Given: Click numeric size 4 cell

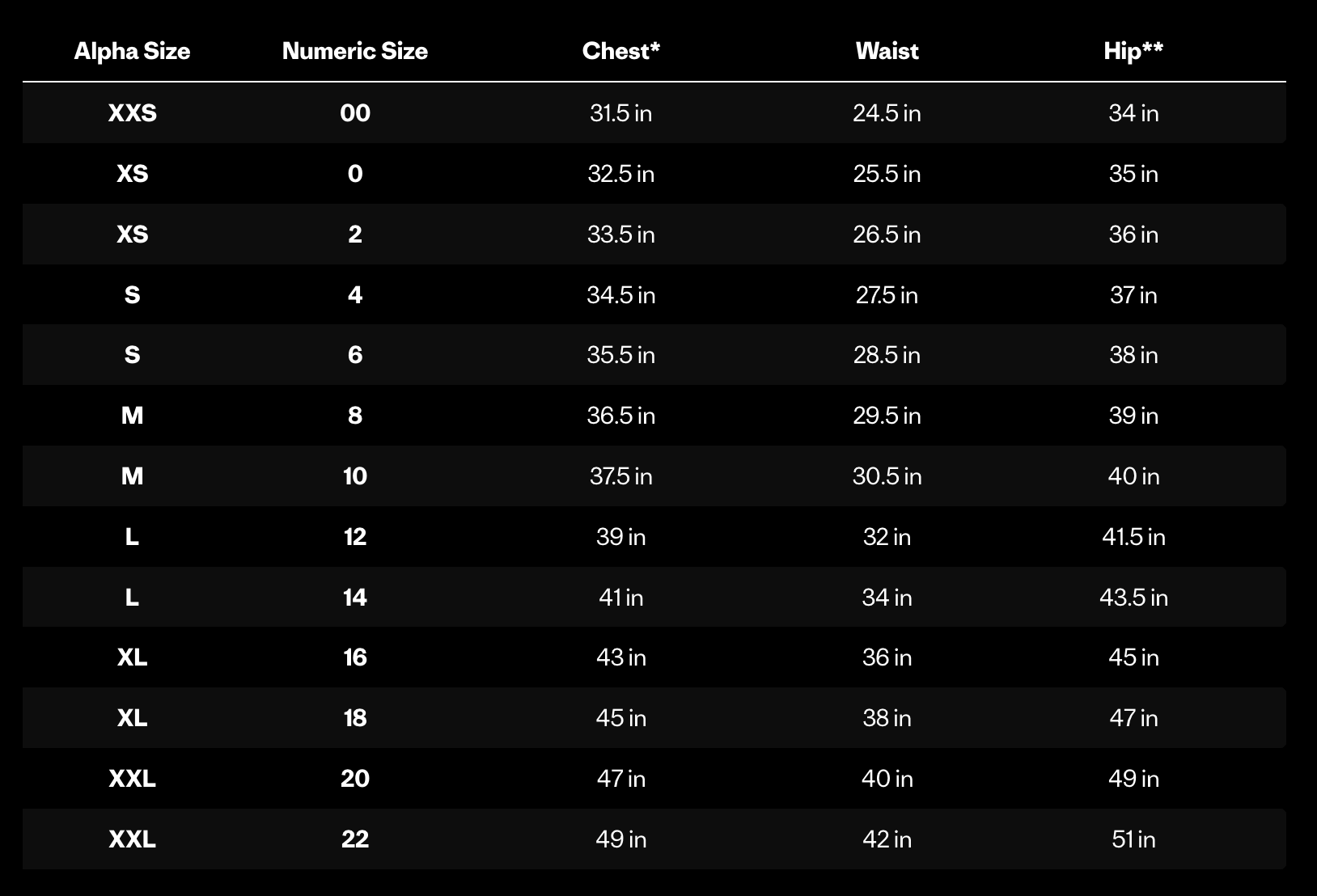Looking at the screenshot, I should pos(355,295).
